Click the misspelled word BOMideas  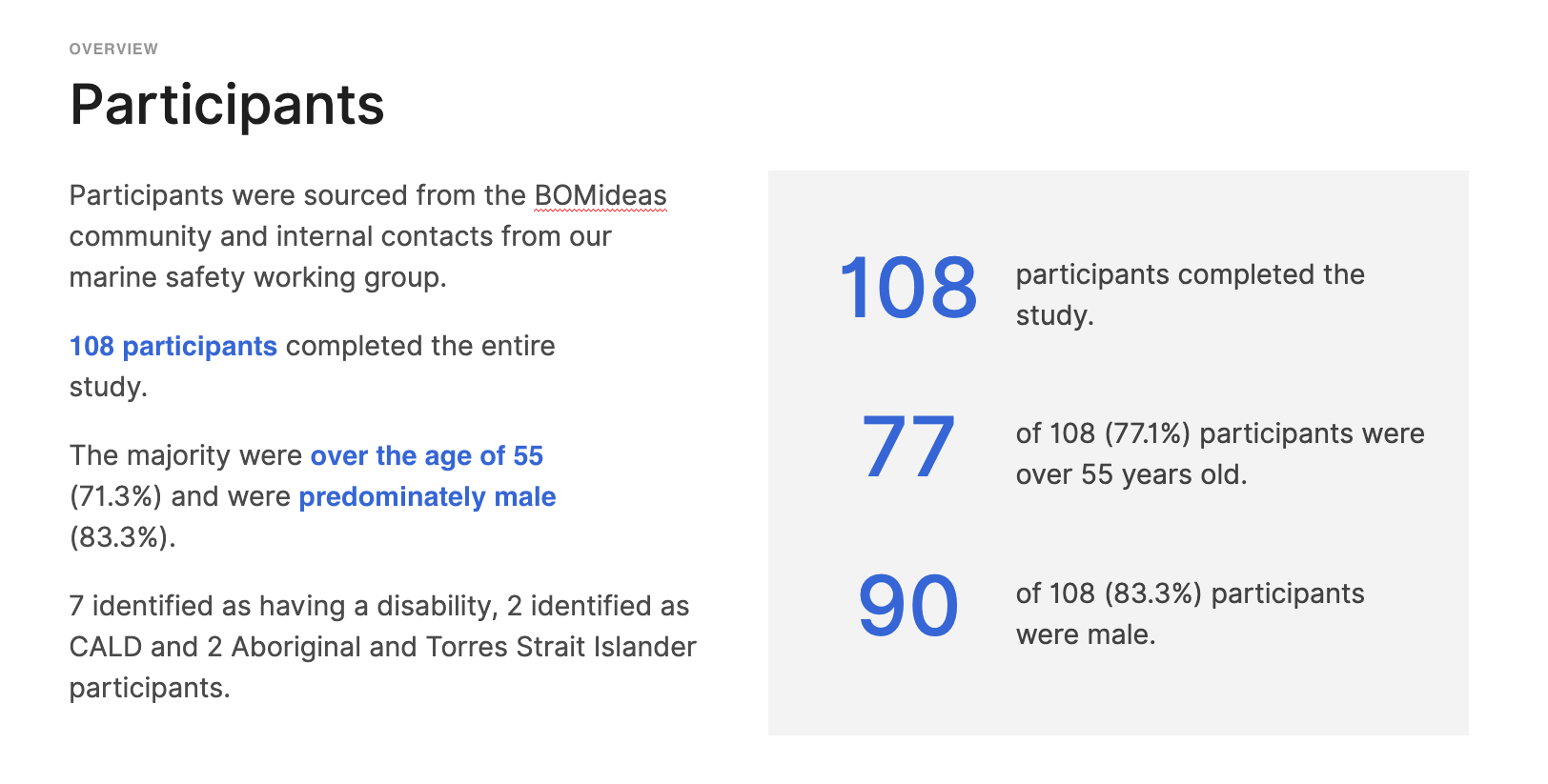click(601, 195)
